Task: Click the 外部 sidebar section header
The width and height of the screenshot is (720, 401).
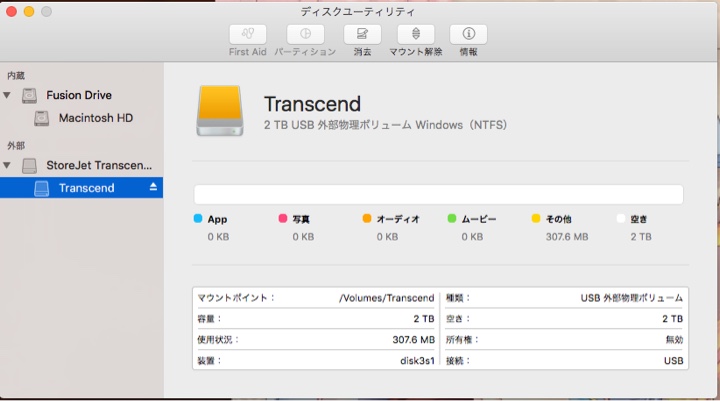Action: pyautogui.click(x=16, y=146)
